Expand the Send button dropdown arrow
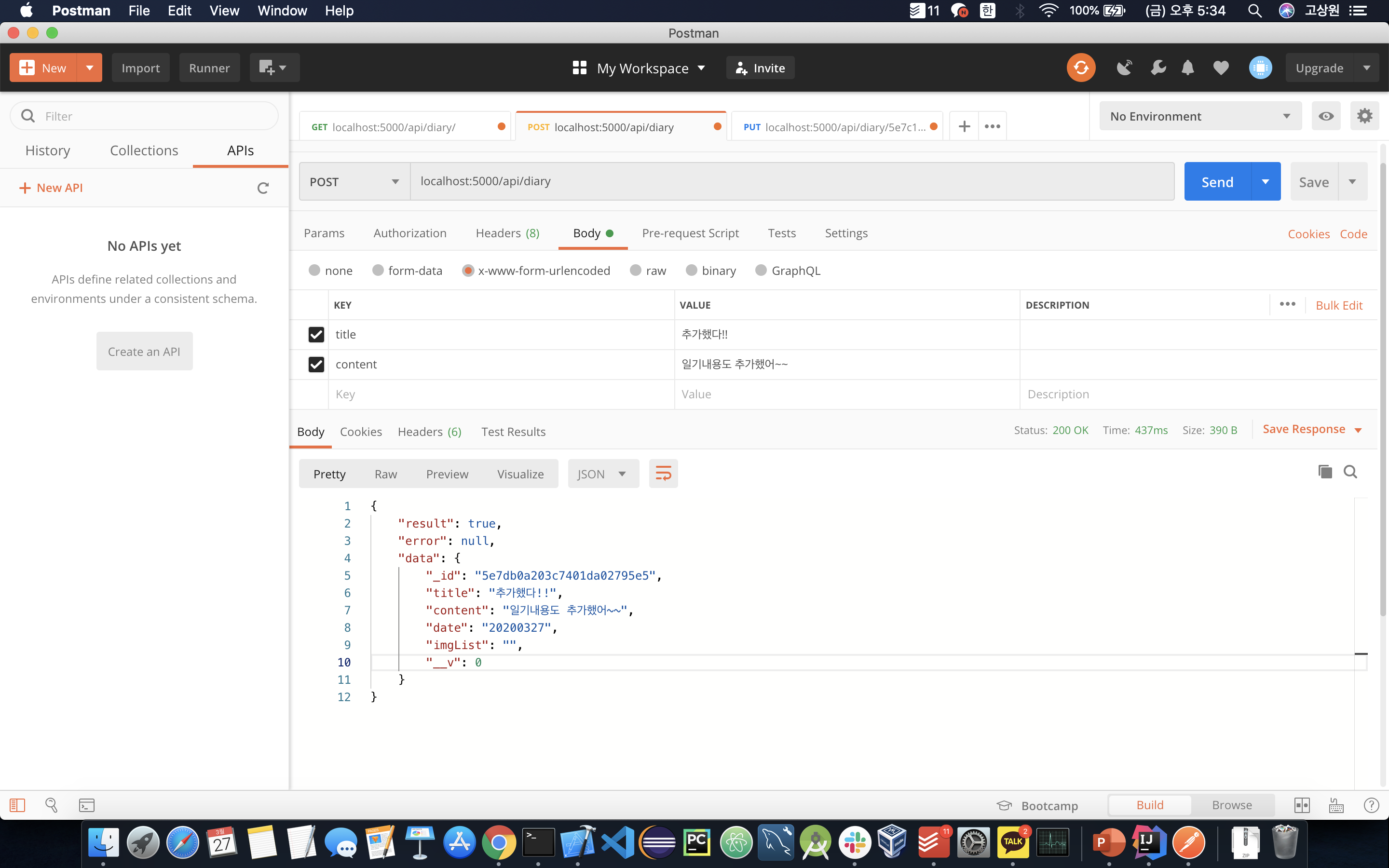The width and height of the screenshot is (1389, 868). click(x=1266, y=181)
